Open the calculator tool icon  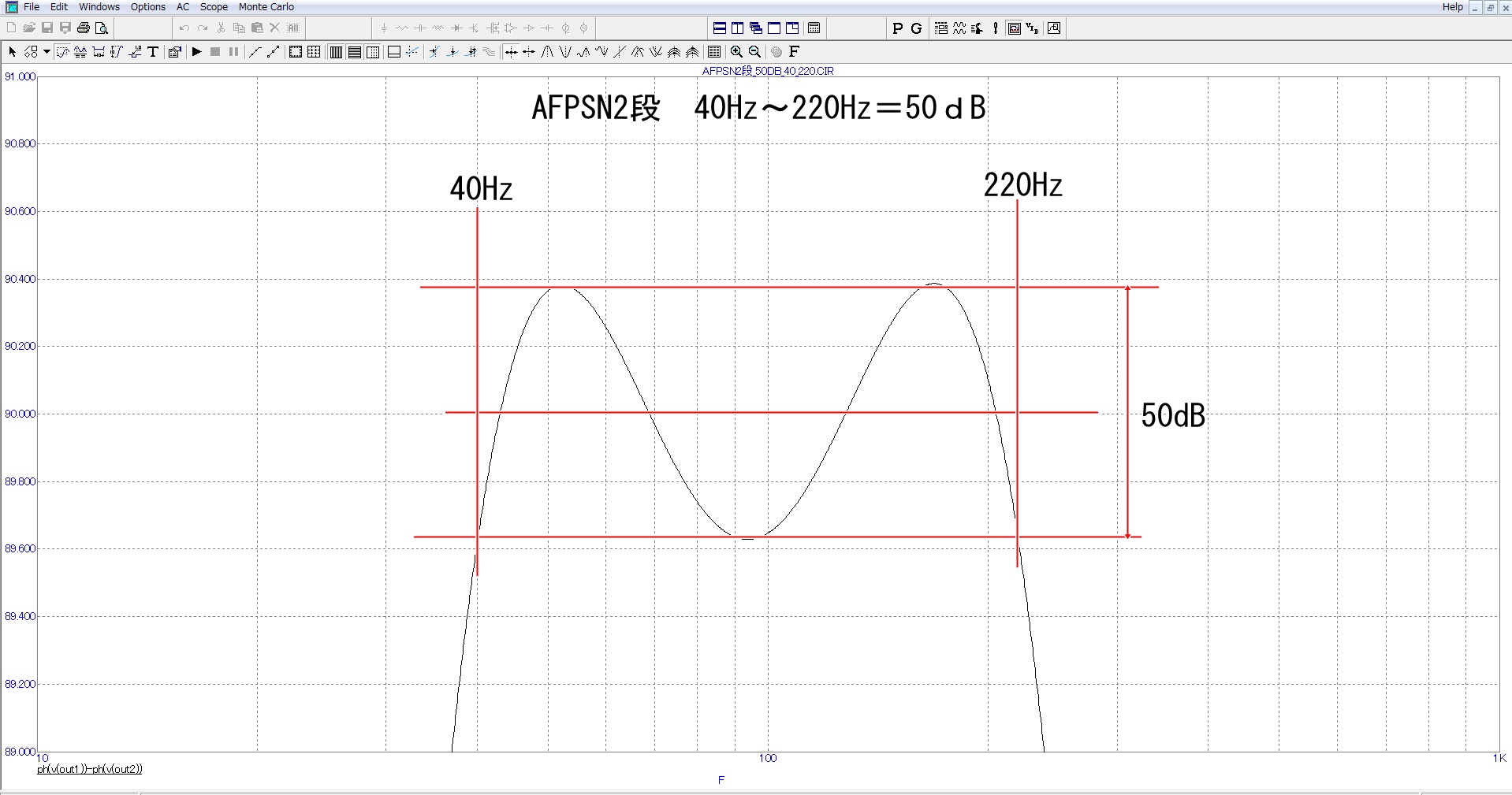click(814, 28)
